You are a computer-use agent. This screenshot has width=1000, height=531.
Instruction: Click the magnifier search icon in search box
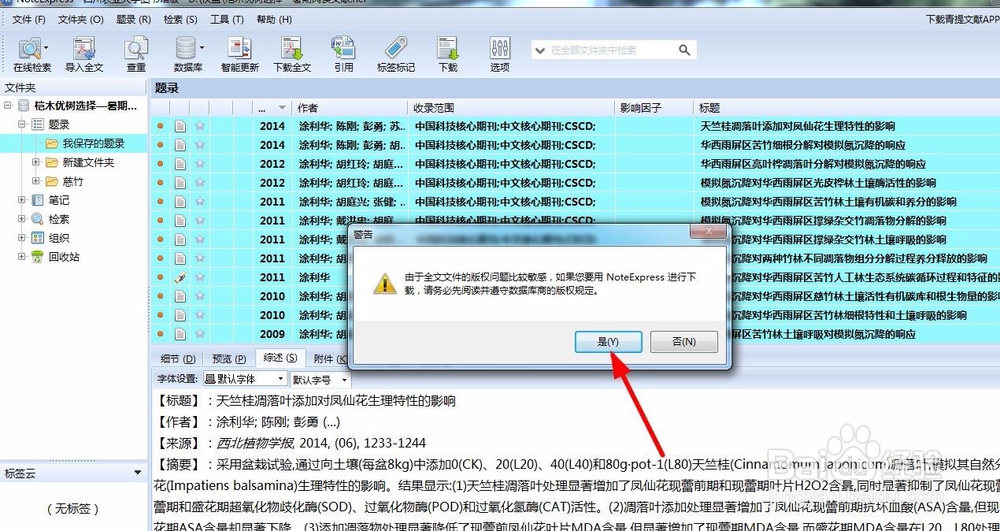click(684, 50)
